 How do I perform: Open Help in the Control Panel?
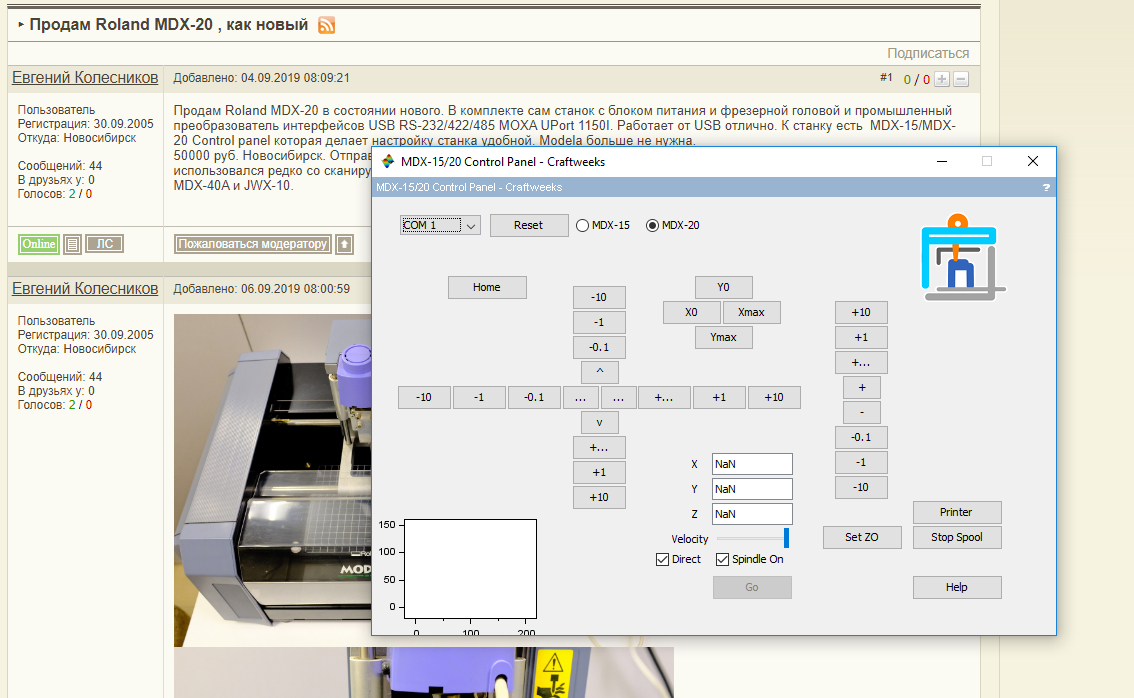click(x=957, y=587)
